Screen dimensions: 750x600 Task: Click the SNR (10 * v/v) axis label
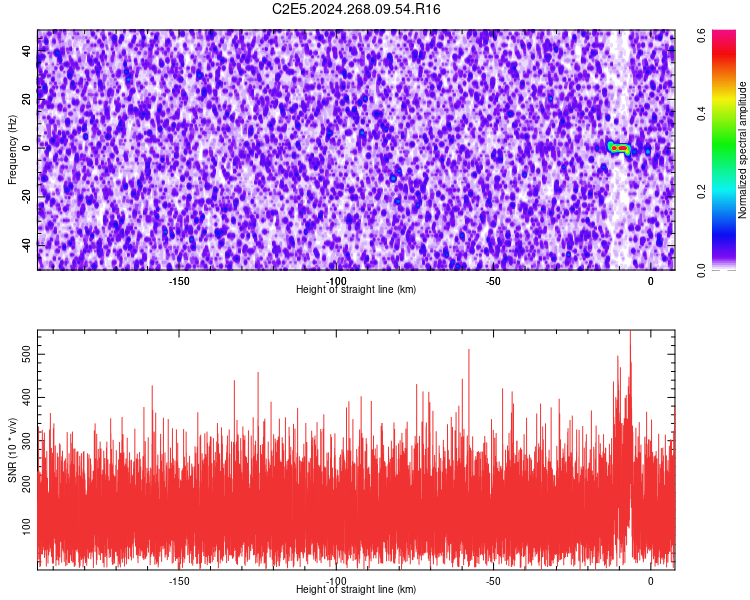(12, 450)
